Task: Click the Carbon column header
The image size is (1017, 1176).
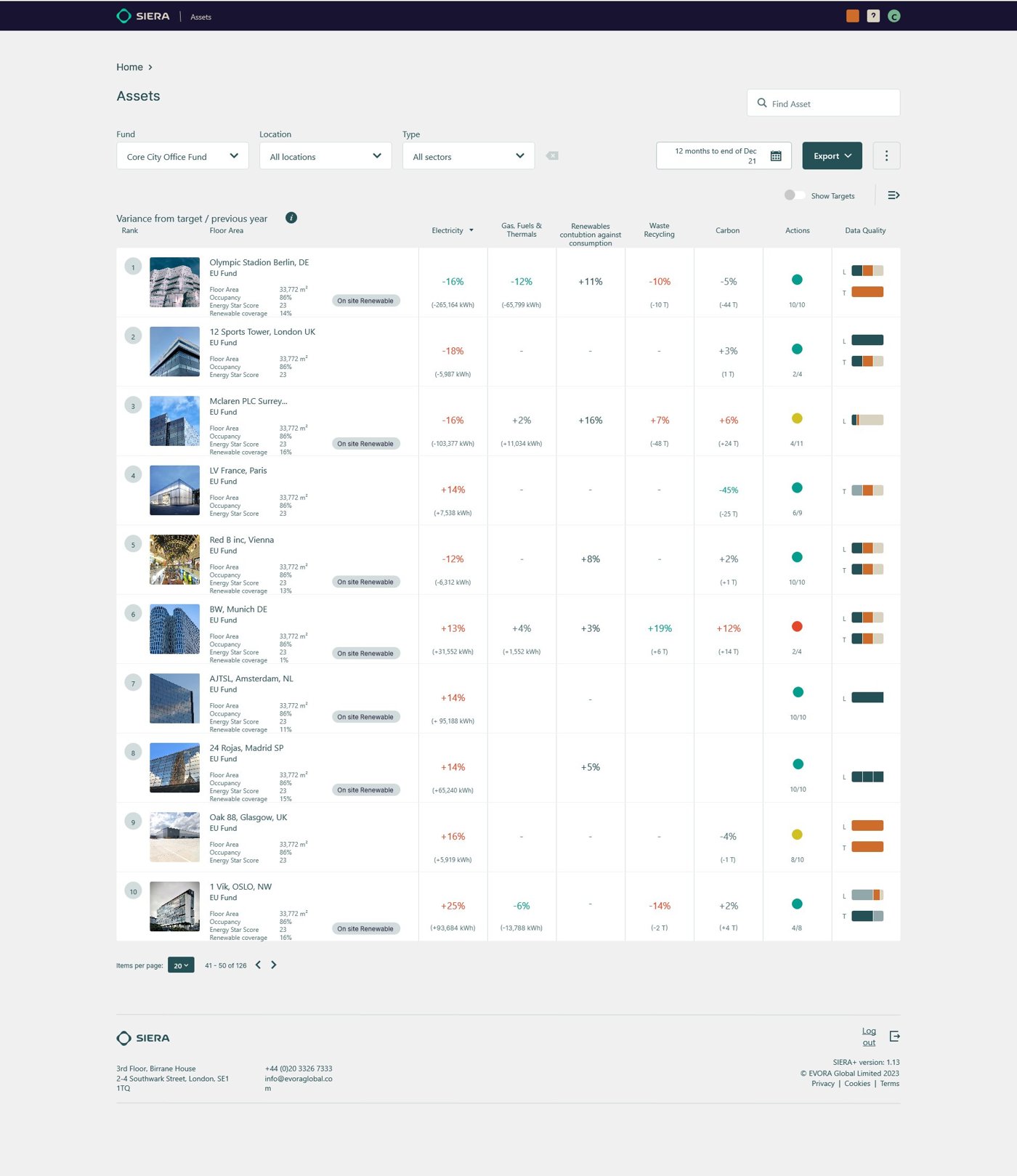Action: [x=727, y=231]
